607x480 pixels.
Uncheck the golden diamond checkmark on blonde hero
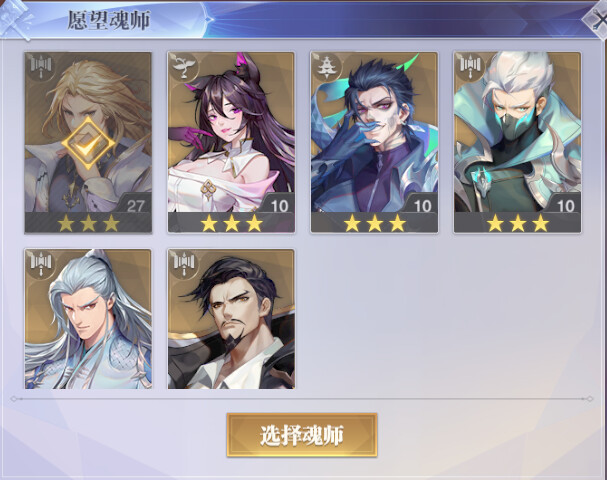coord(88,143)
